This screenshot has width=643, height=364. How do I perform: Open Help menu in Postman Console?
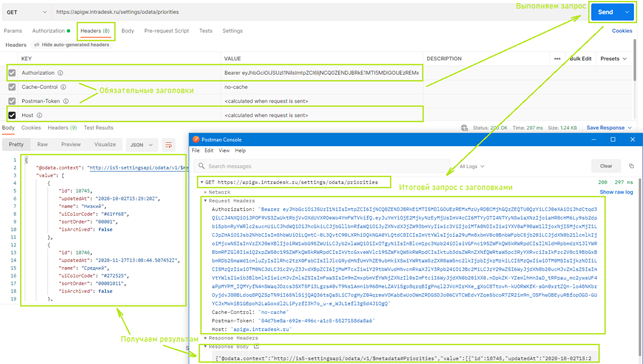click(x=240, y=151)
